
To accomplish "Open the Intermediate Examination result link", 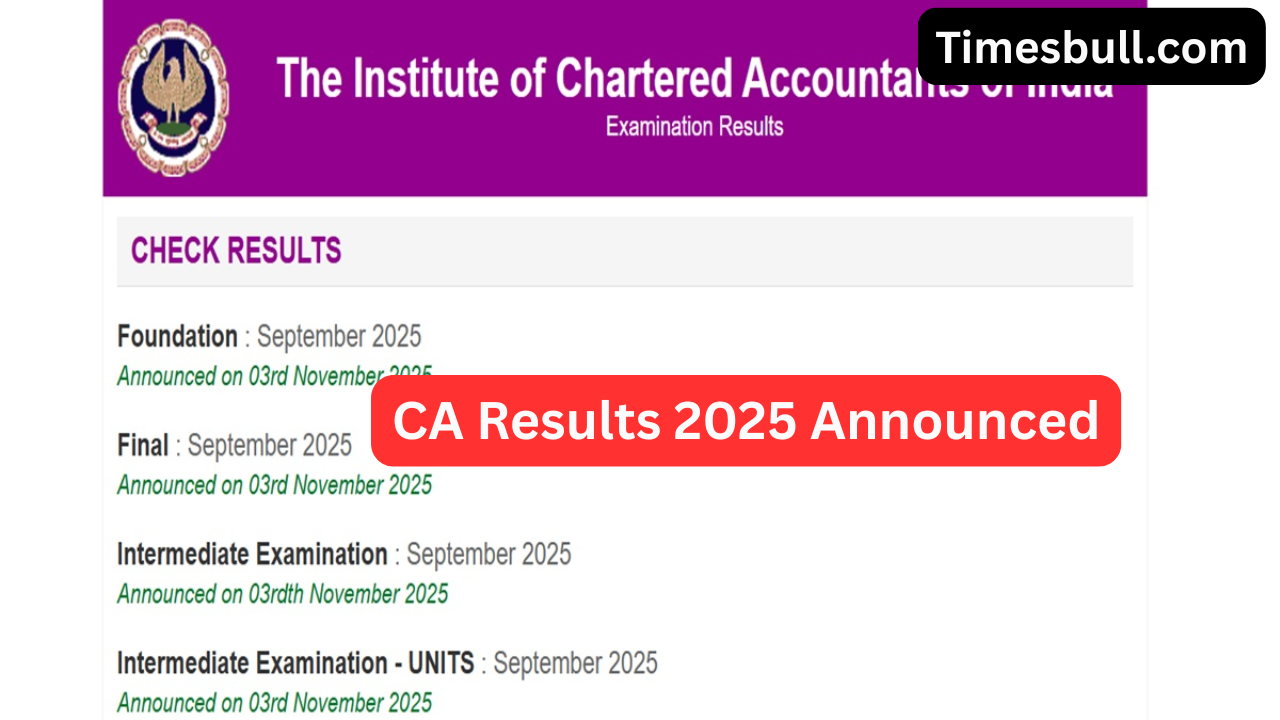I will pos(252,554).
